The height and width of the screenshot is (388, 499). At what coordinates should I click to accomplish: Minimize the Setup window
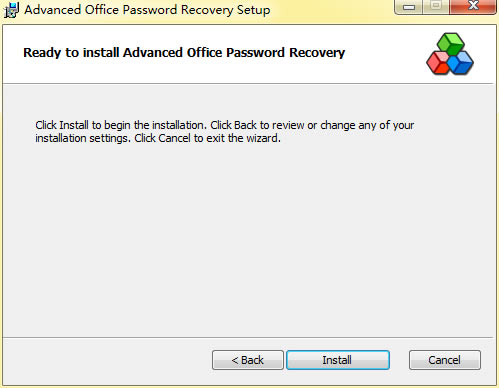pos(409,6)
